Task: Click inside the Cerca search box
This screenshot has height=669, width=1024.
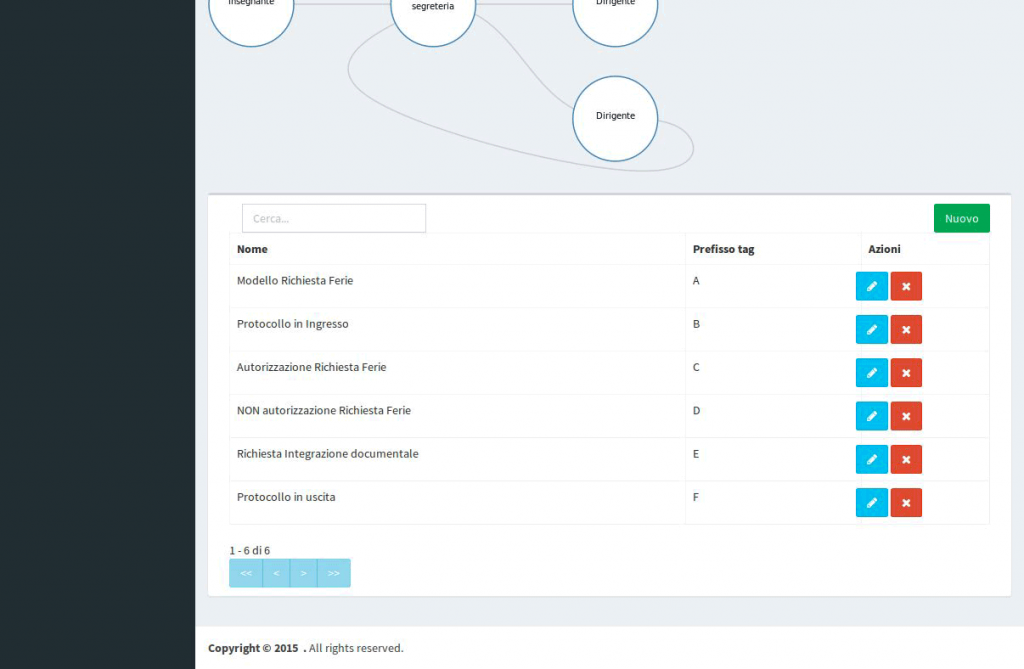Action: coord(333,217)
